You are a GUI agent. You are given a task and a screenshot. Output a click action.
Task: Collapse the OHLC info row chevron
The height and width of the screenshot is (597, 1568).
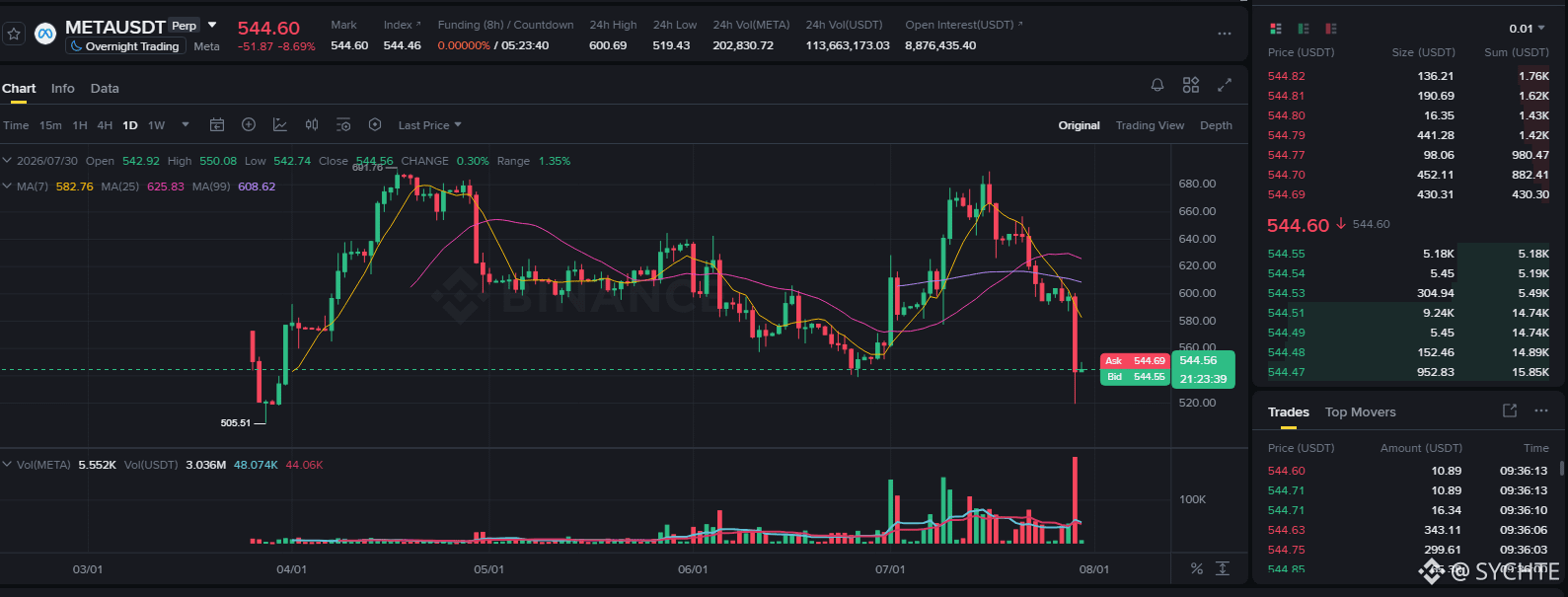7,160
